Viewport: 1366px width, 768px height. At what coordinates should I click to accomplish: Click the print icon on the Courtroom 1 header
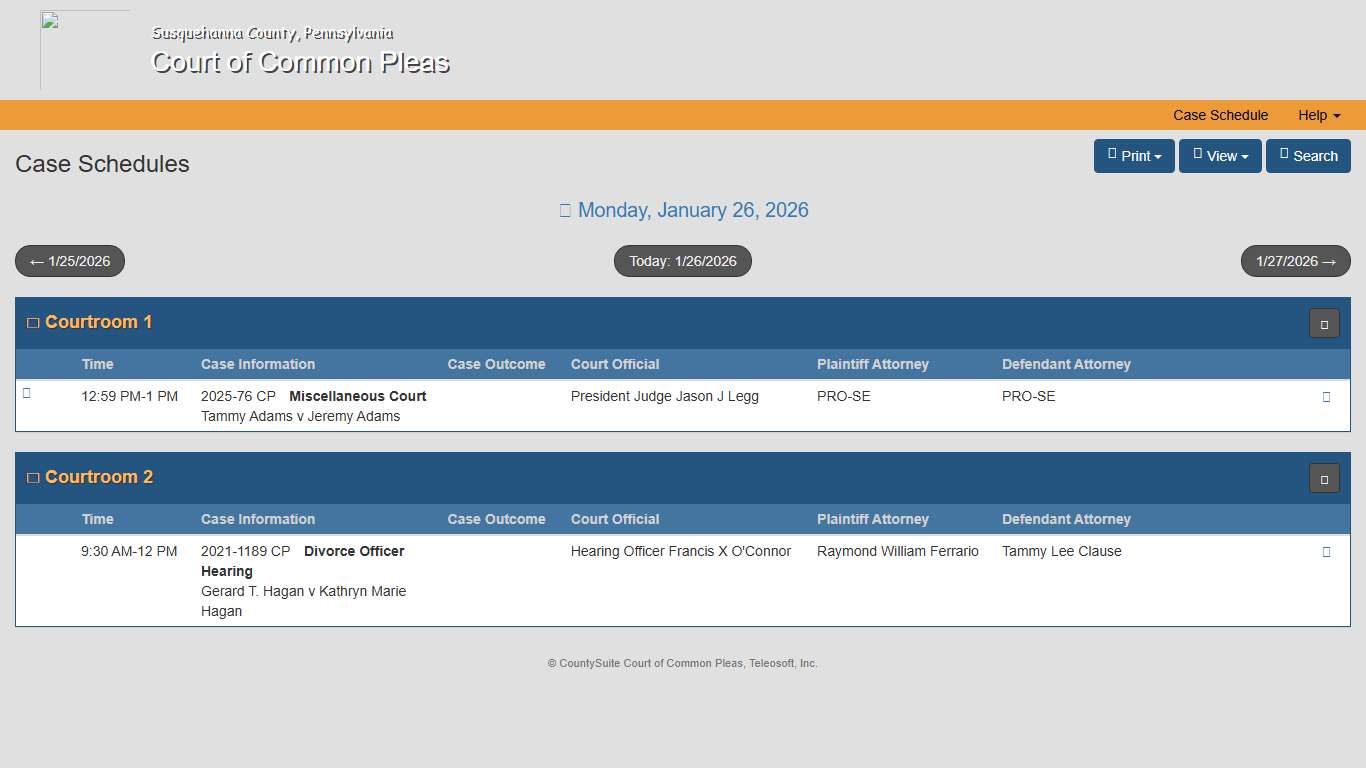pyautogui.click(x=1324, y=323)
